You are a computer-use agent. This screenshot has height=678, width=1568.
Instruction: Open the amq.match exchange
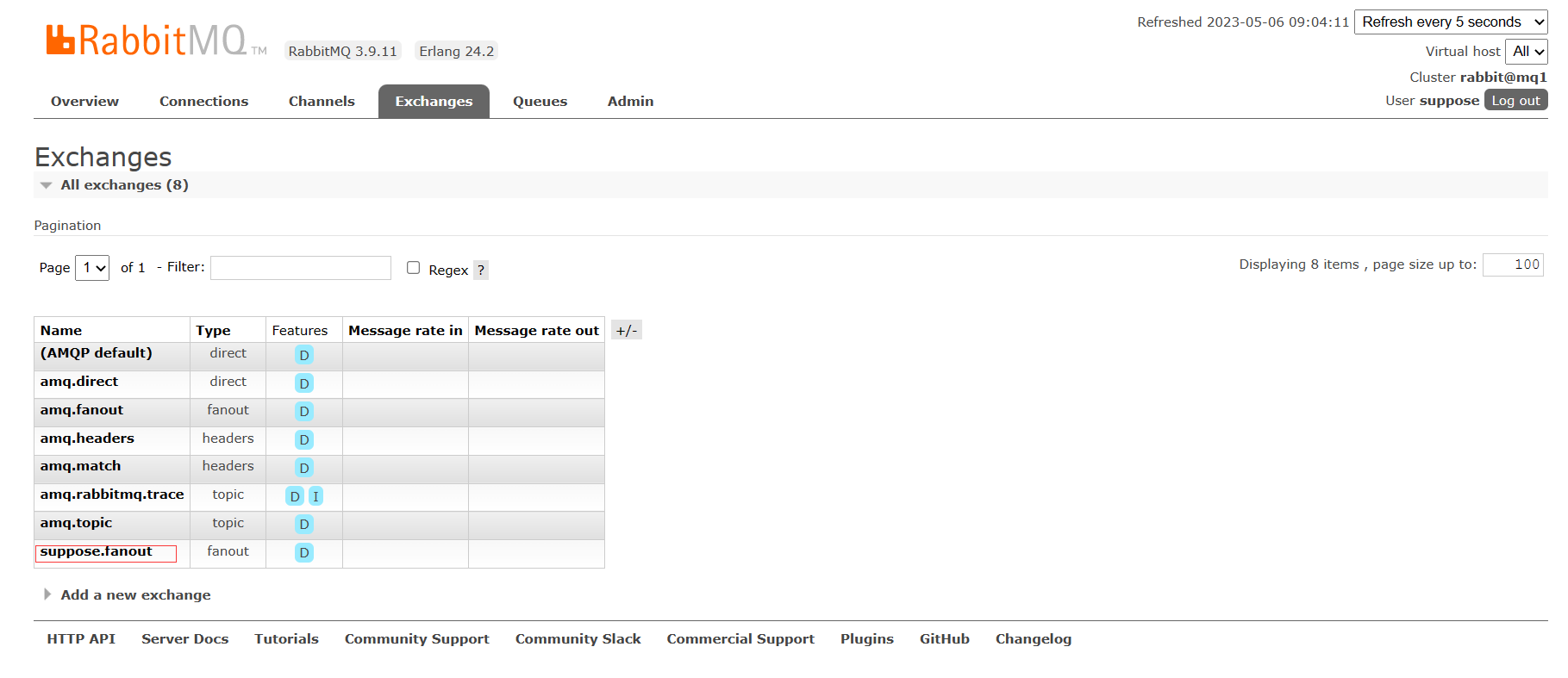coord(80,466)
